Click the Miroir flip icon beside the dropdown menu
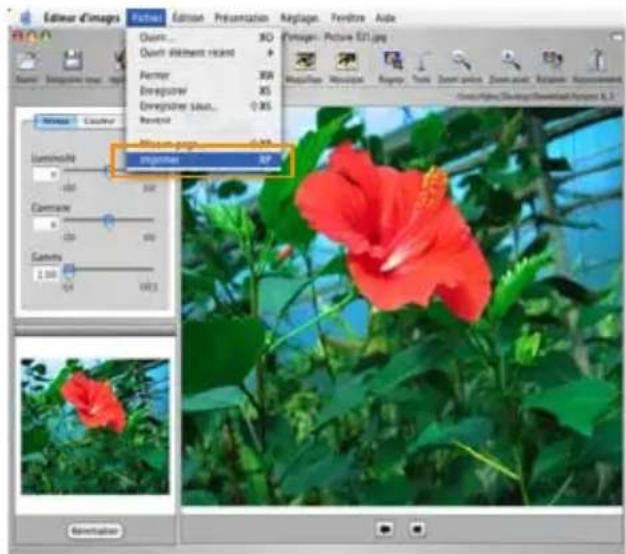This screenshot has width=626, height=554. pos(305,61)
